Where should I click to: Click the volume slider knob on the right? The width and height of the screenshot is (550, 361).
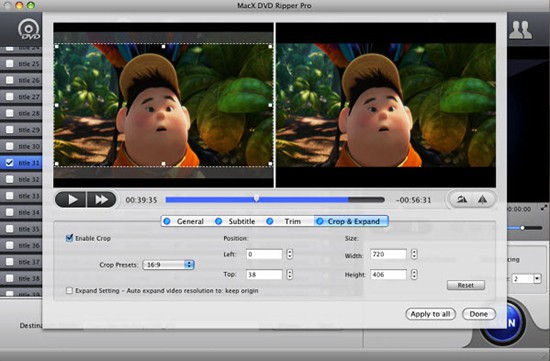pyautogui.click(x=522, y=228)
